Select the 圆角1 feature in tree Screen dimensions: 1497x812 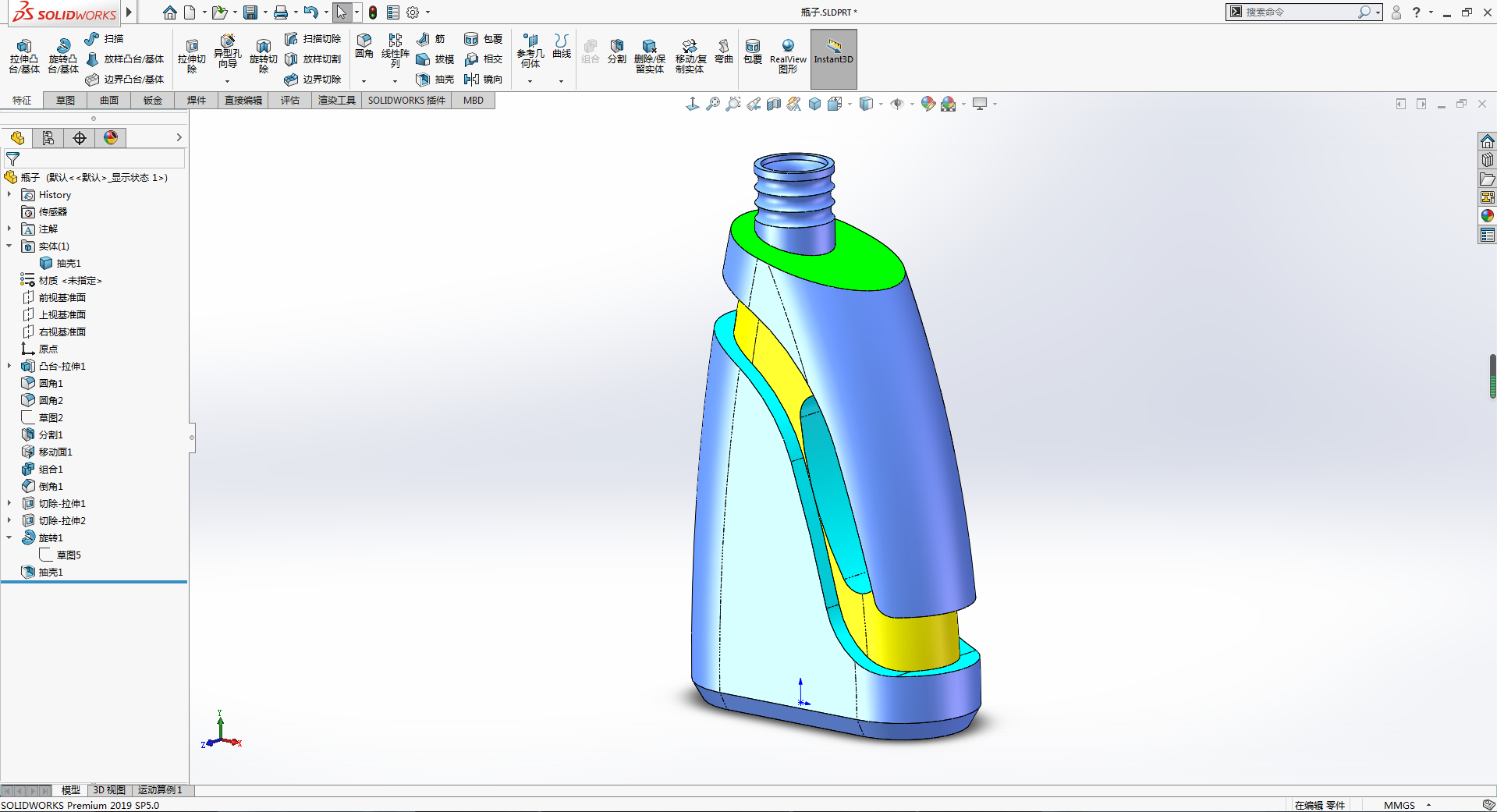[x=43, y=383]
